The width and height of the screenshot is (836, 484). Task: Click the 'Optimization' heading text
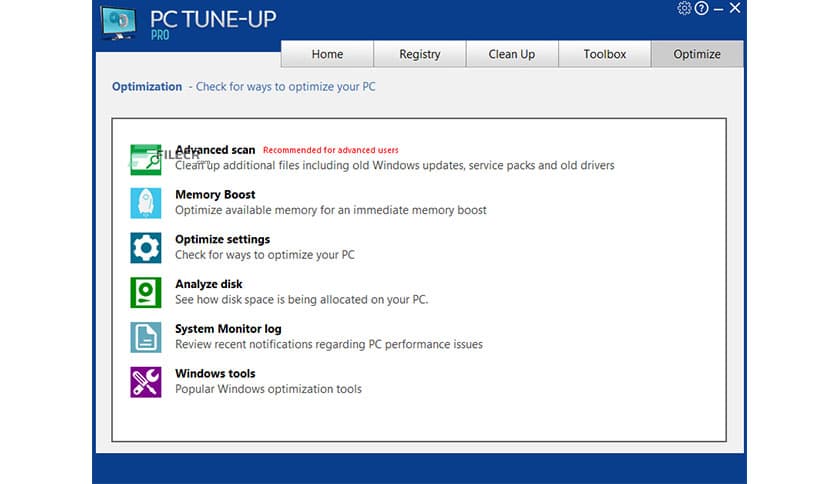(147, 86)
